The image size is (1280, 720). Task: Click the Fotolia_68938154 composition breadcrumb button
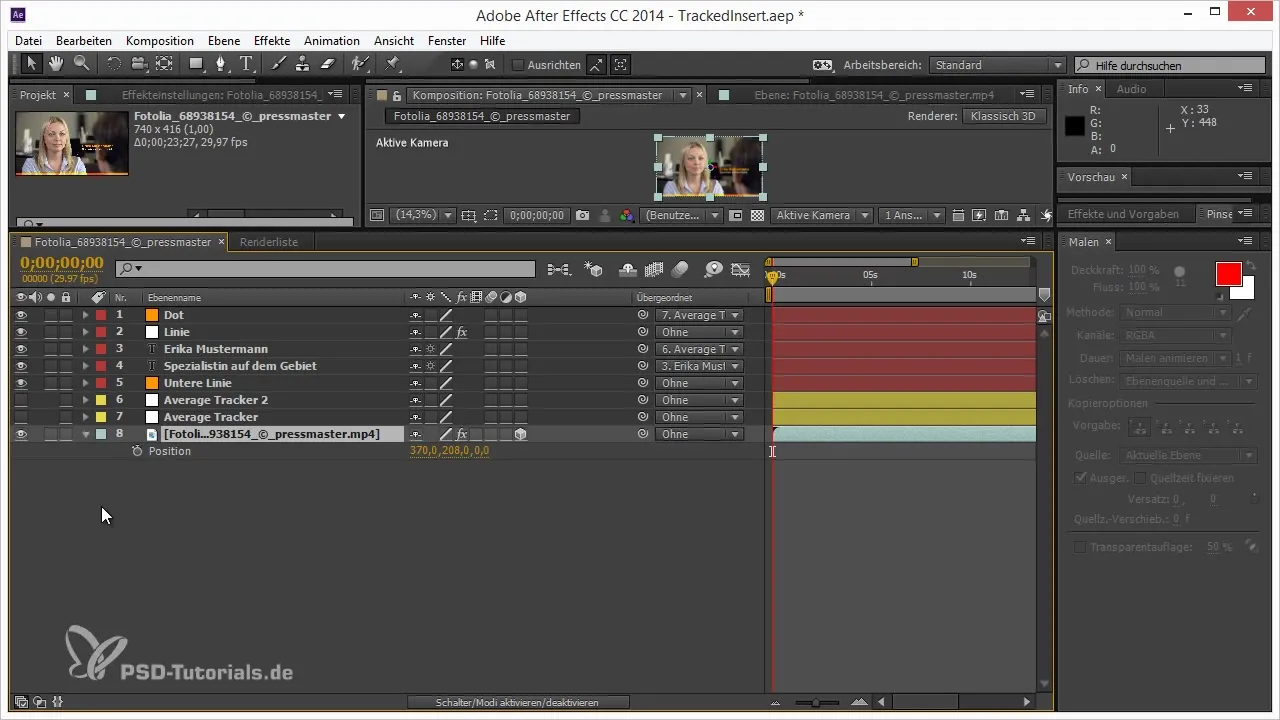(482, 116)
